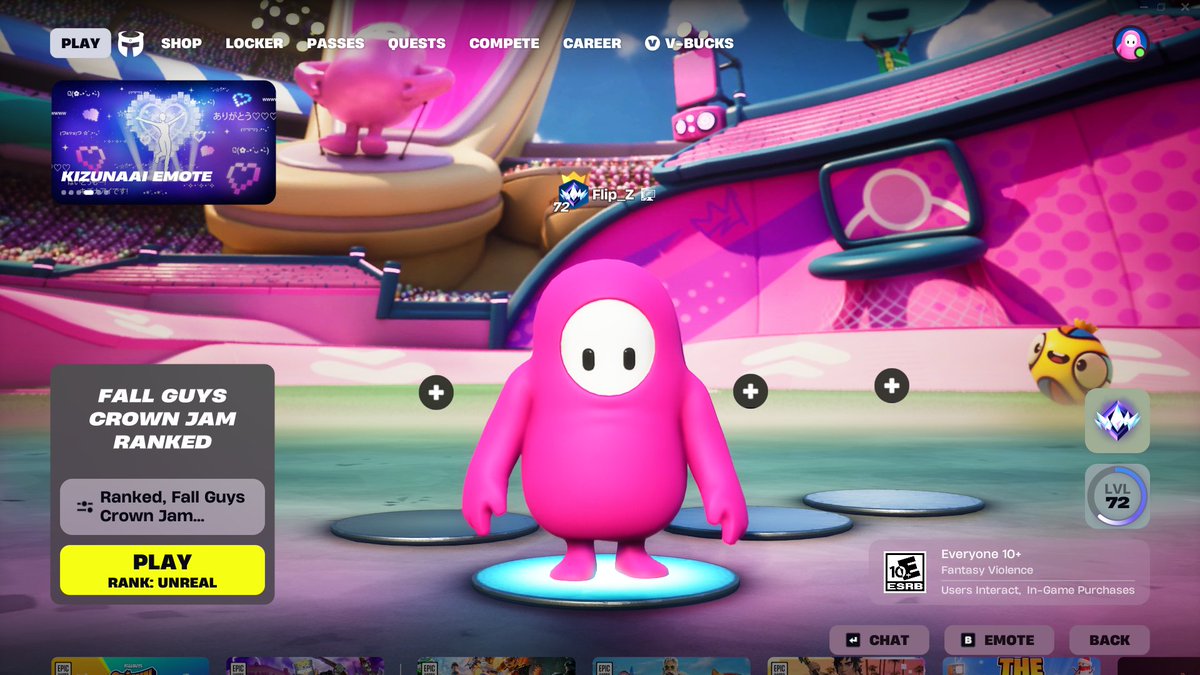1200x675 pixels.
Task: Click the game mode list icon in selector
Action: pyautogui.click(x=84, y=507)
